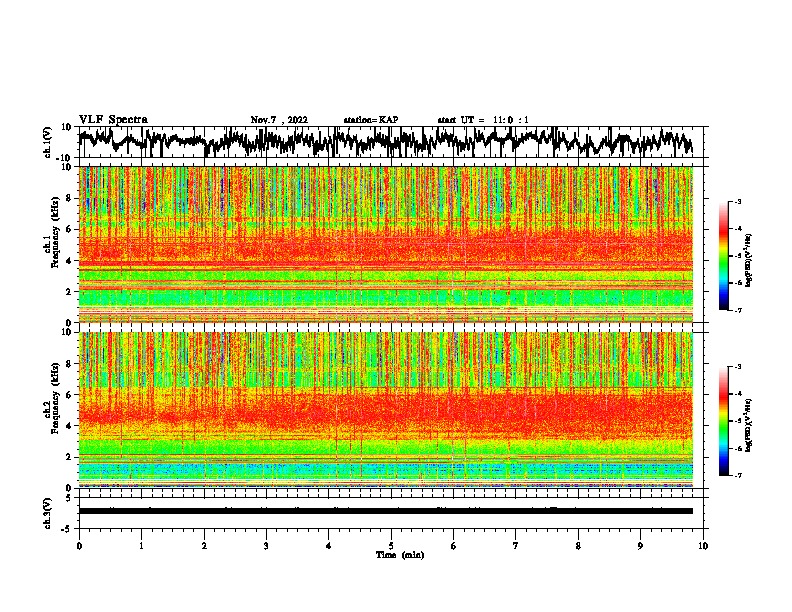Click the "1" minute tick on time axis
The height and width of the screenshot is (612, 792).
[141, 546]
